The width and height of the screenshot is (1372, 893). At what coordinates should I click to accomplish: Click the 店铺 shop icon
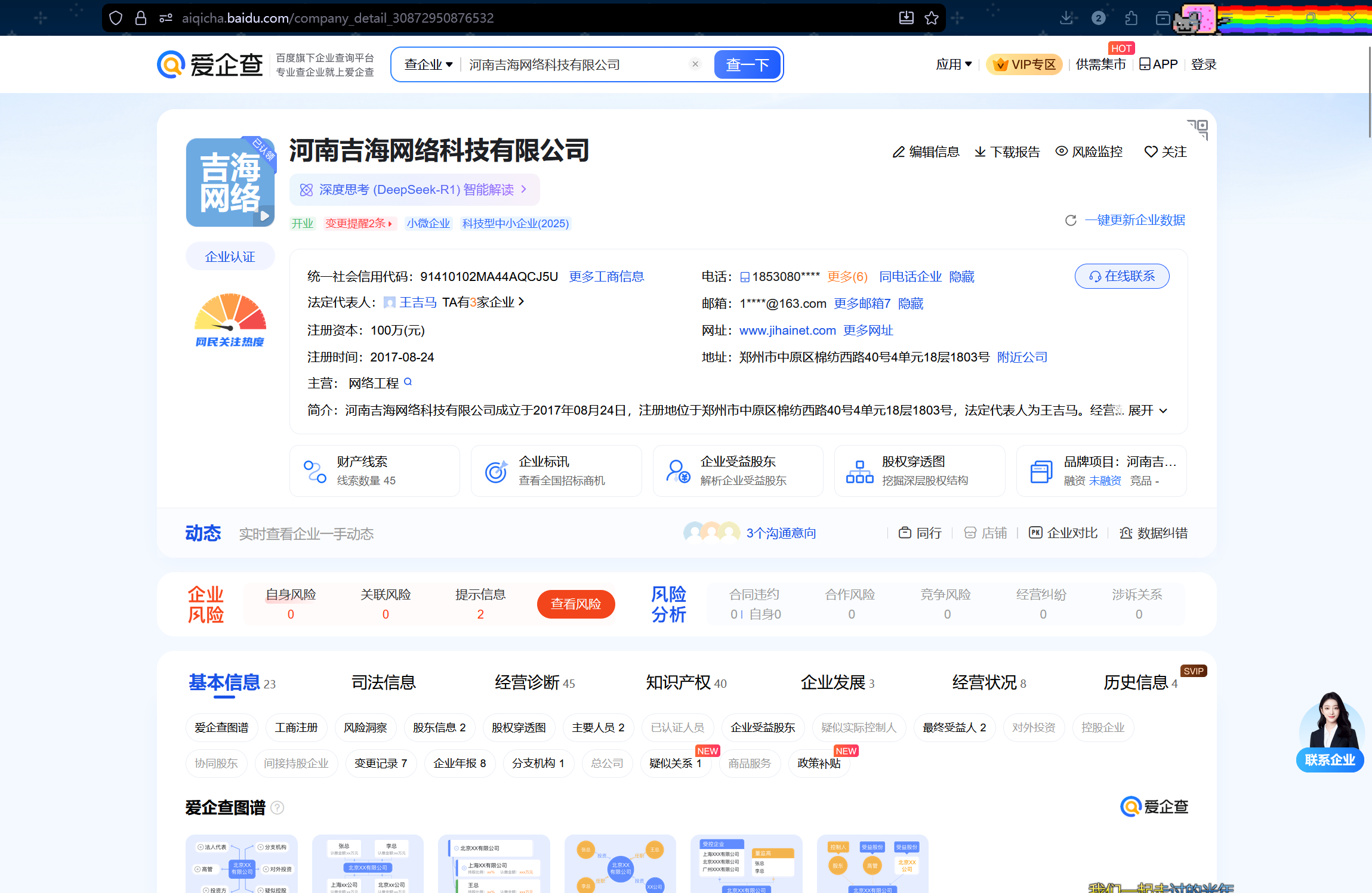tap(970, 532)
